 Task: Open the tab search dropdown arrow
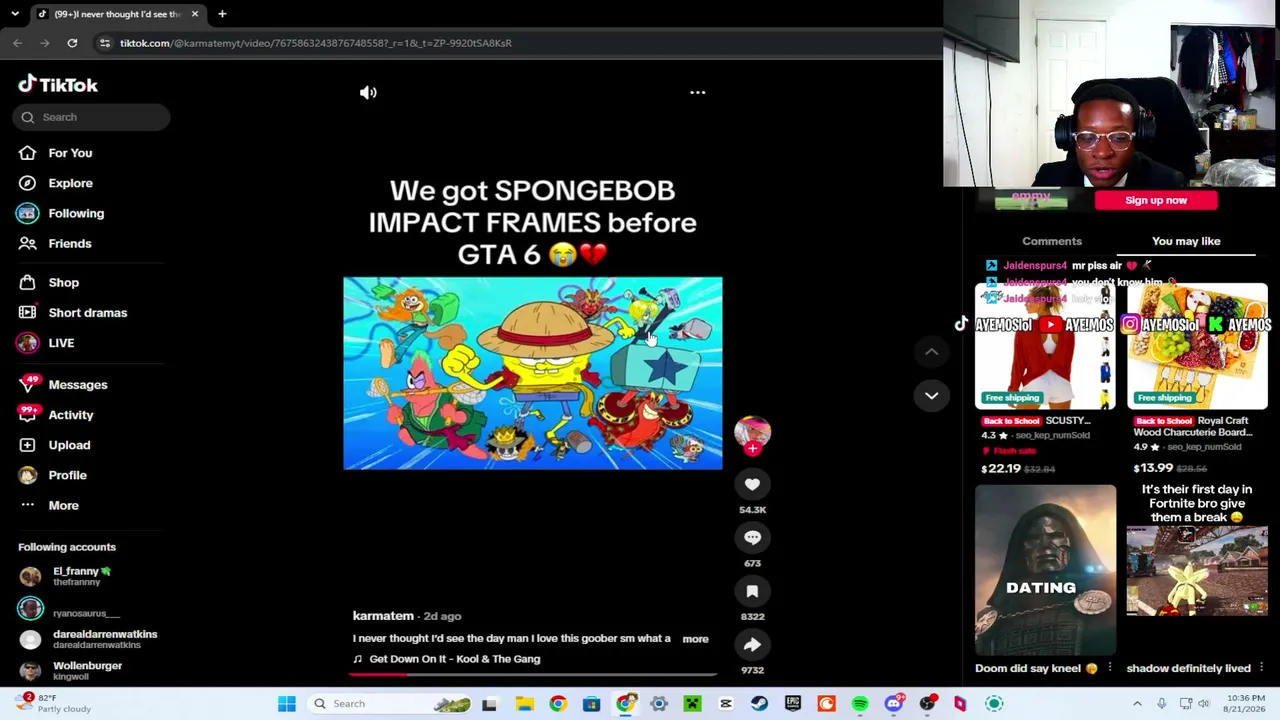coord(15,14)
